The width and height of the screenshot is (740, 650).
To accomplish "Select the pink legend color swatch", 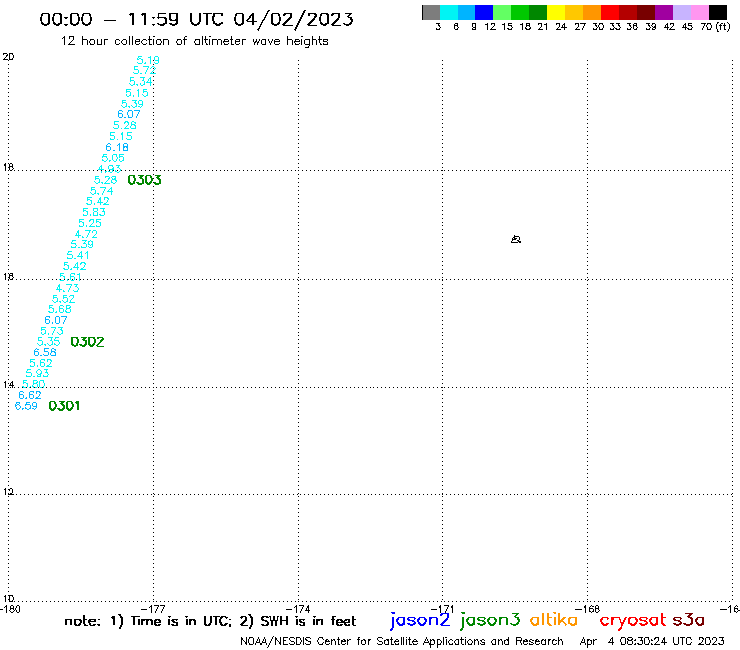I will 699,12.
